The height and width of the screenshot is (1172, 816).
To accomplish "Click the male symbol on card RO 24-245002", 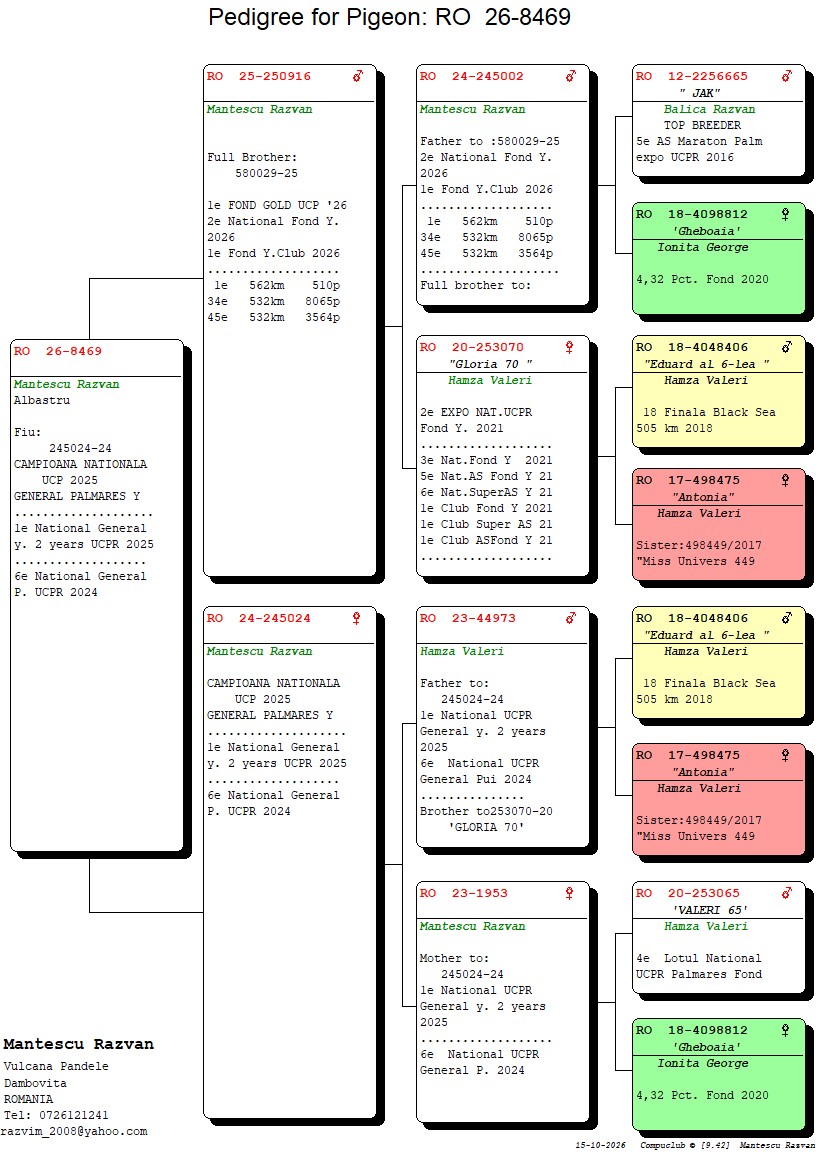I will pyautogui.click(x=571, y=76).
